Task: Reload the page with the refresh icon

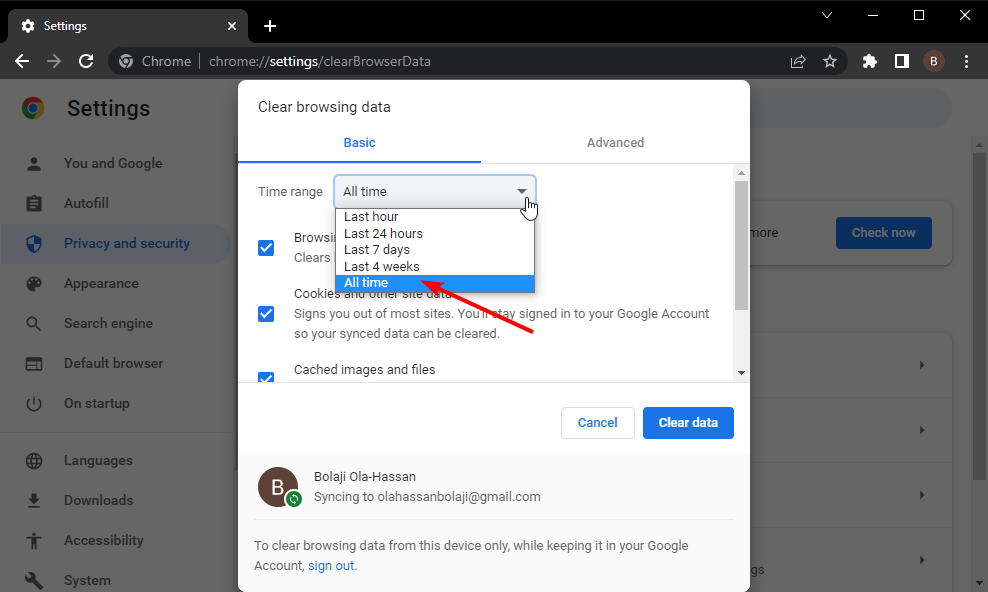Action: (x=86, y=61)
